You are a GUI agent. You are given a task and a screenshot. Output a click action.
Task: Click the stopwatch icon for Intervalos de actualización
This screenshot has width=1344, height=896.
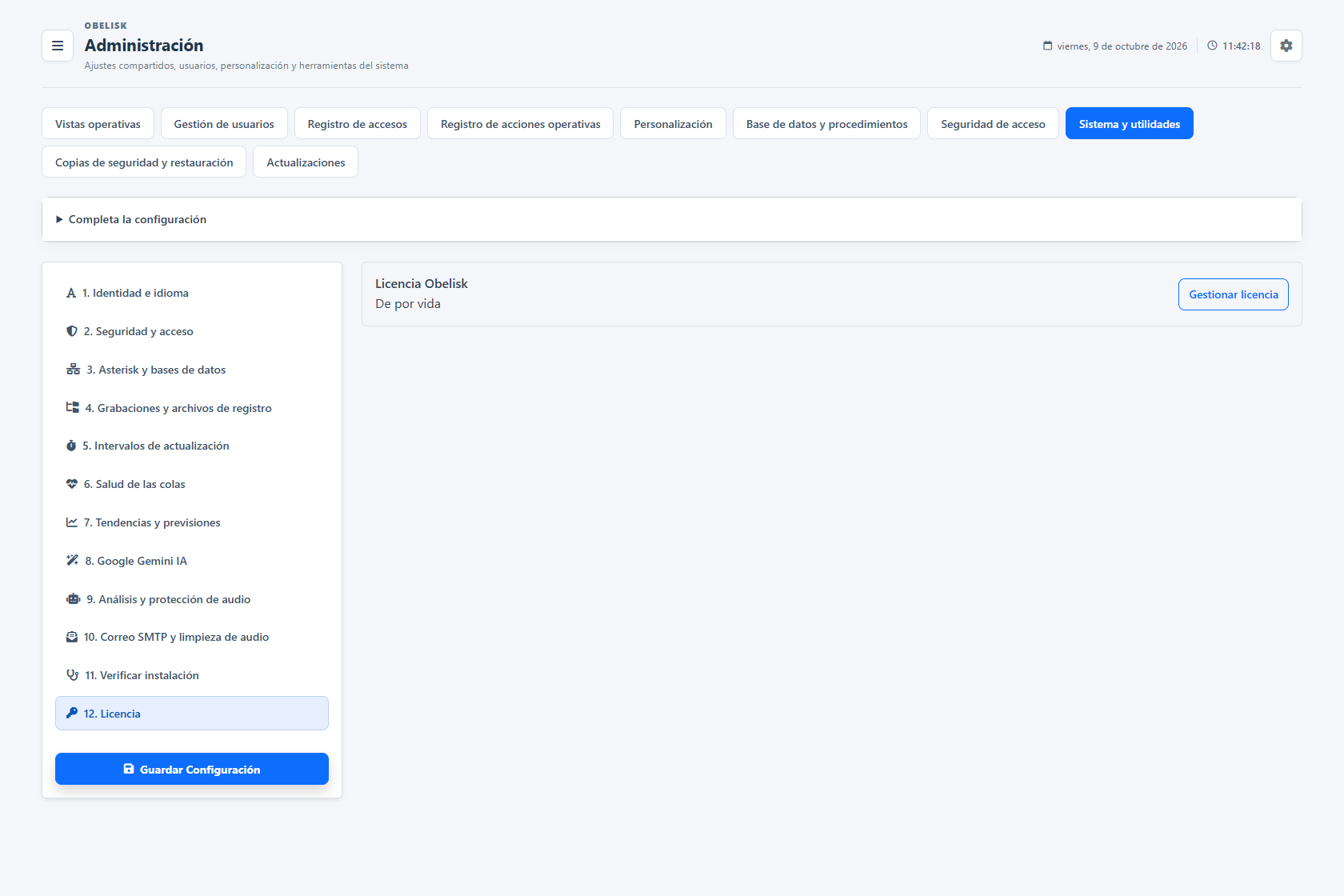click(x=71, y=446)
